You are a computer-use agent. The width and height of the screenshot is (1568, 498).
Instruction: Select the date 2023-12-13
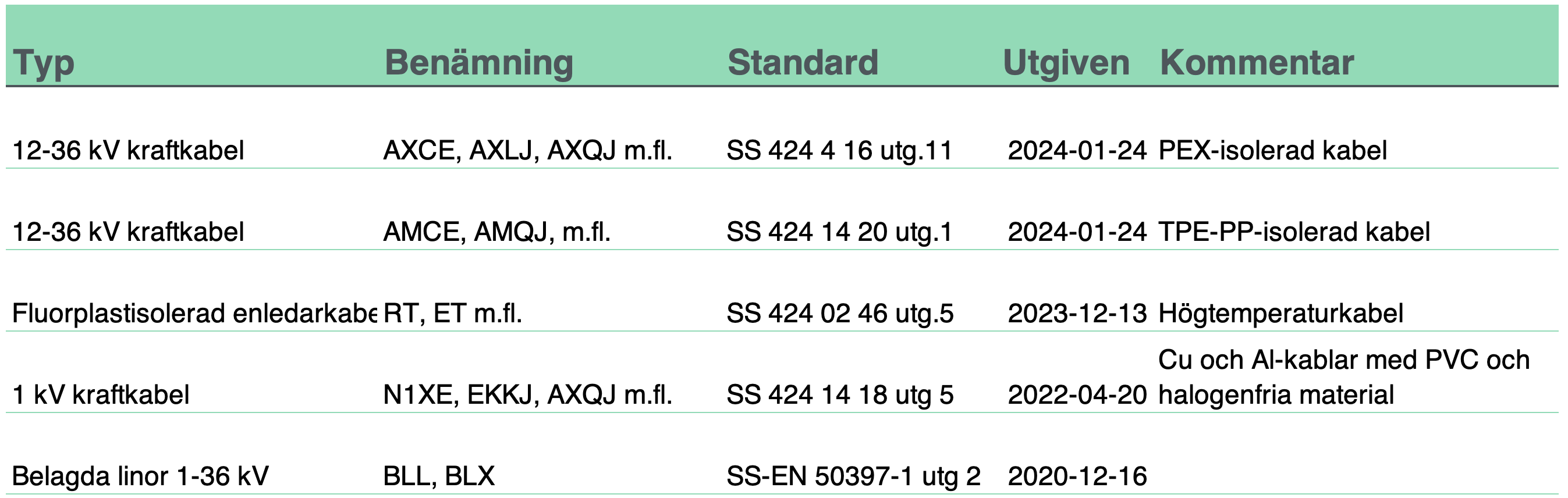[1077, 313]
